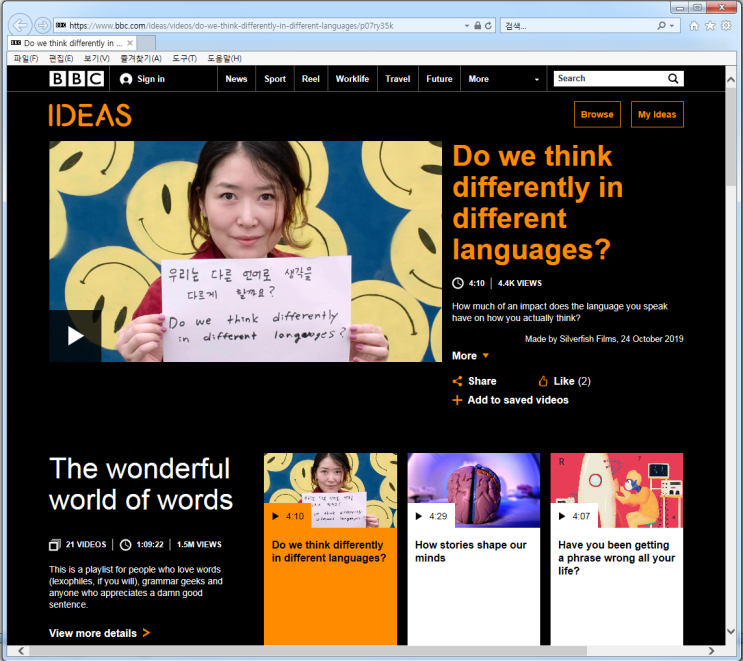Click the Share icon
The image size is (743, 661).
(x=457, y=381)
